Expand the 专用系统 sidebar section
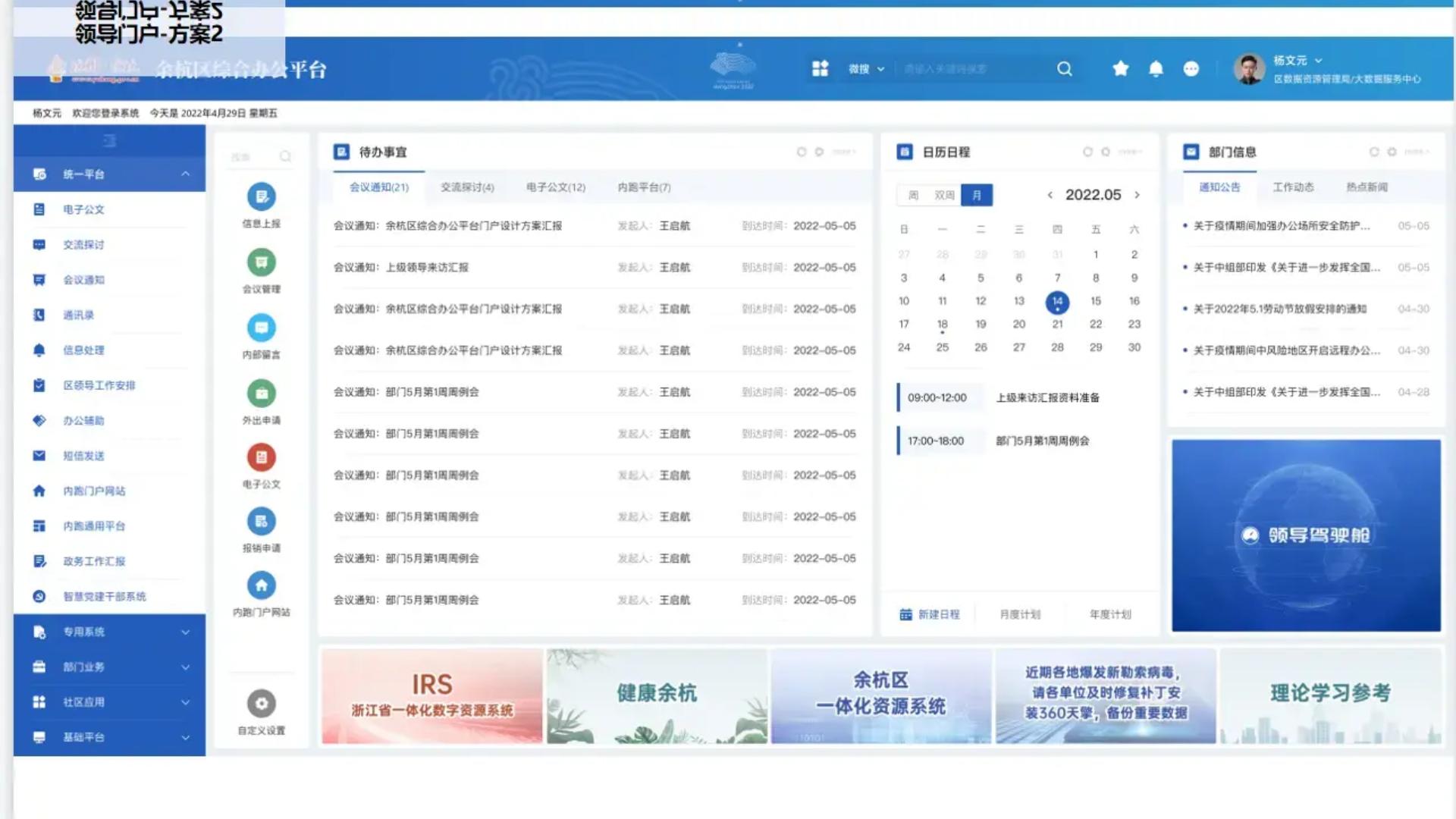This screenshot has width=1456, height=819. click(185, 632)
